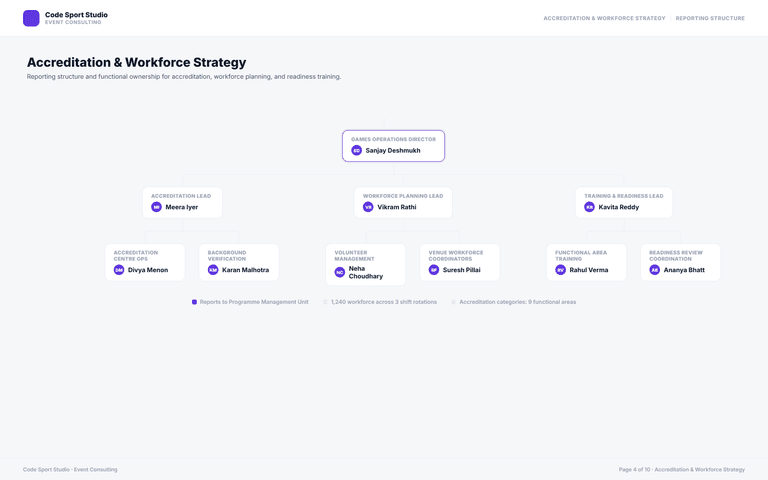Screen dimensions: 768x480
Task: Select the Games Operations Director card
Action: pos(393,146)
